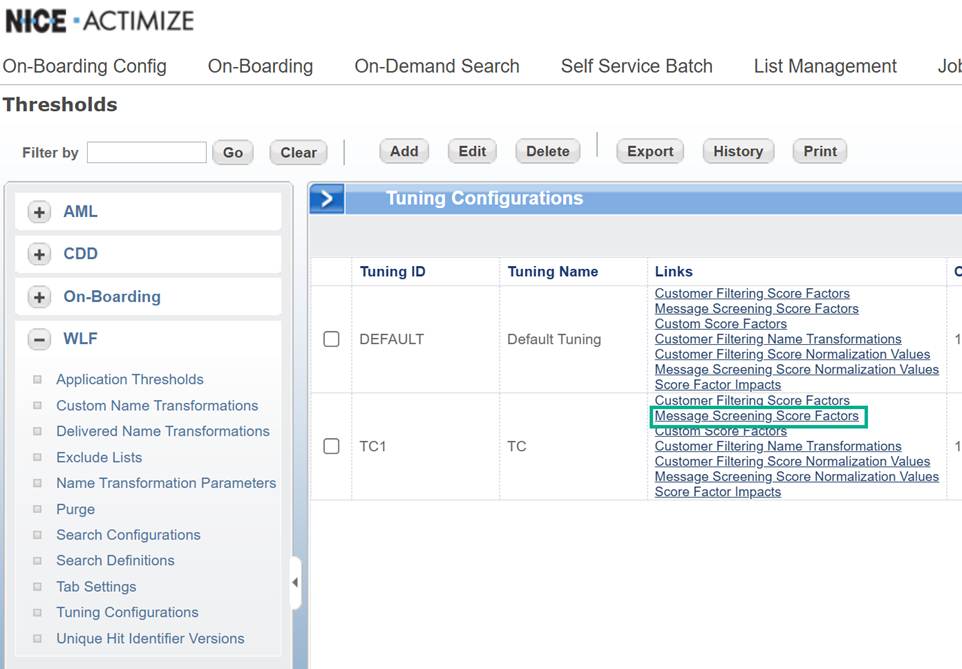
Task: Click the NICE Actimize logo
Action: point(99,21)
